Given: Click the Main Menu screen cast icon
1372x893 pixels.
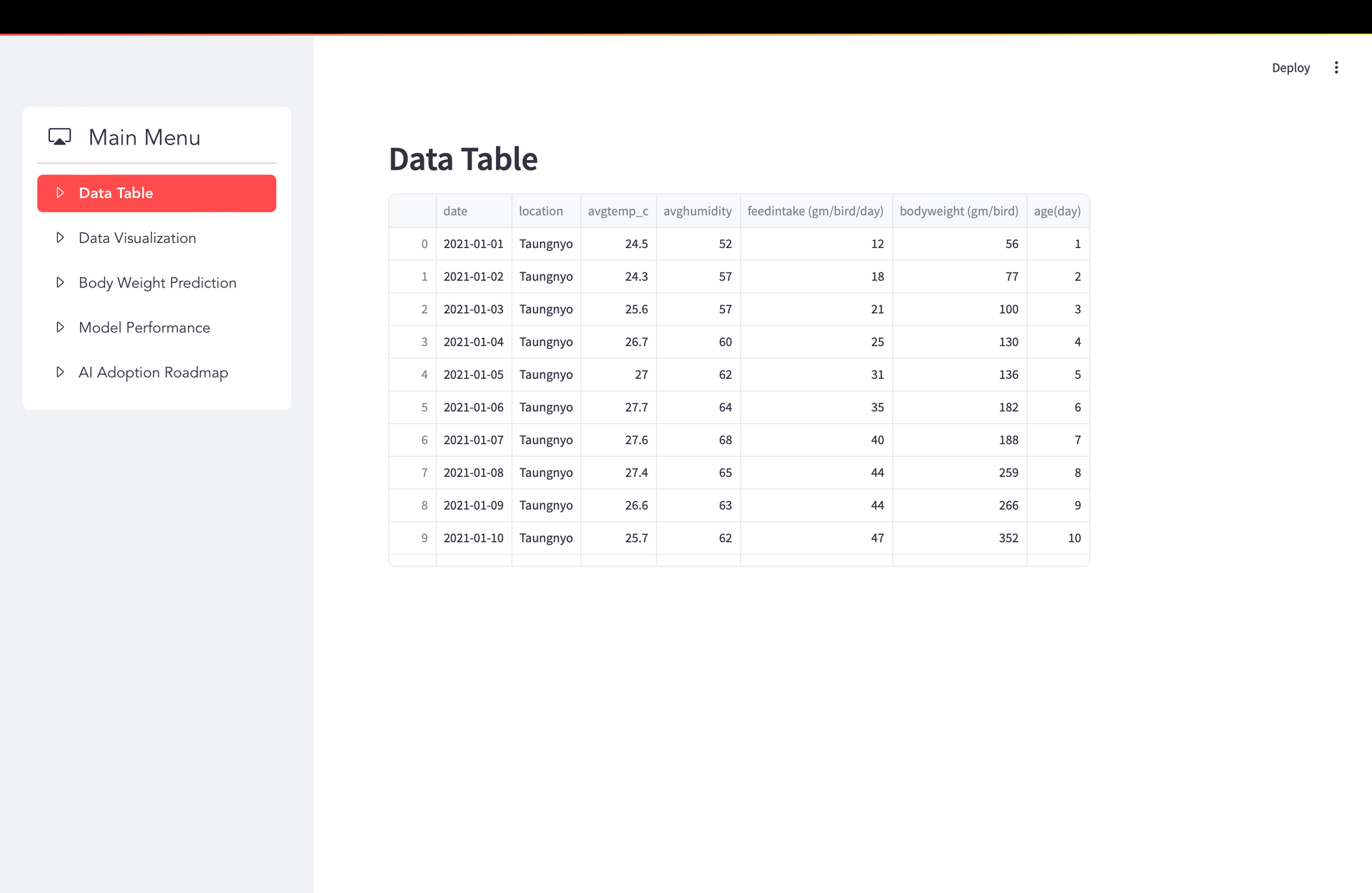Looking at the screenshot, I should (59, 137).
